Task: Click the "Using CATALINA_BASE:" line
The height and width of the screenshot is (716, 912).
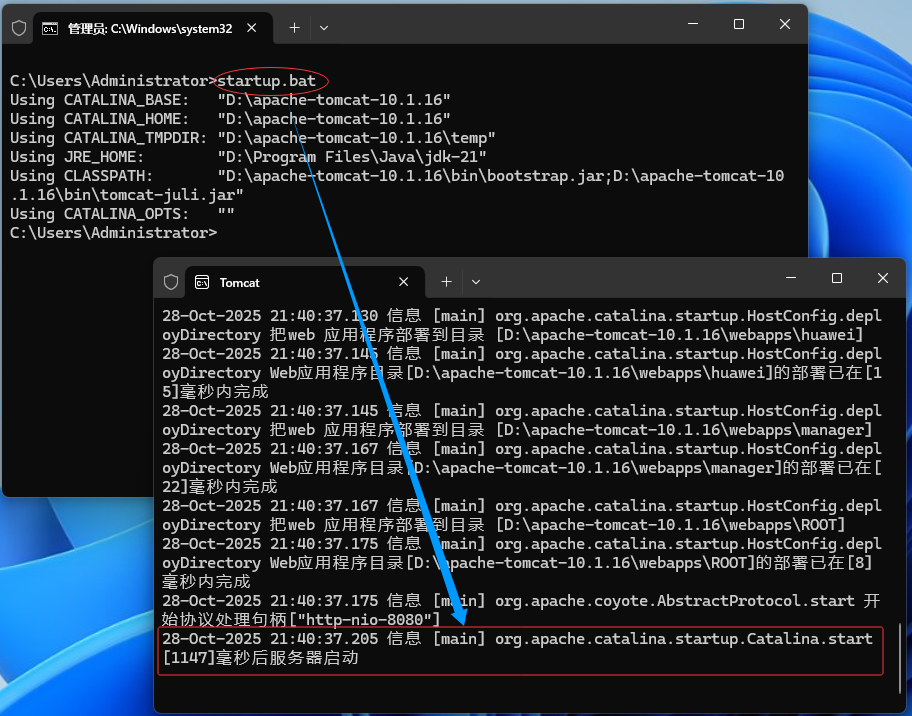Action: pyautogui.click(x=230, y=99)
